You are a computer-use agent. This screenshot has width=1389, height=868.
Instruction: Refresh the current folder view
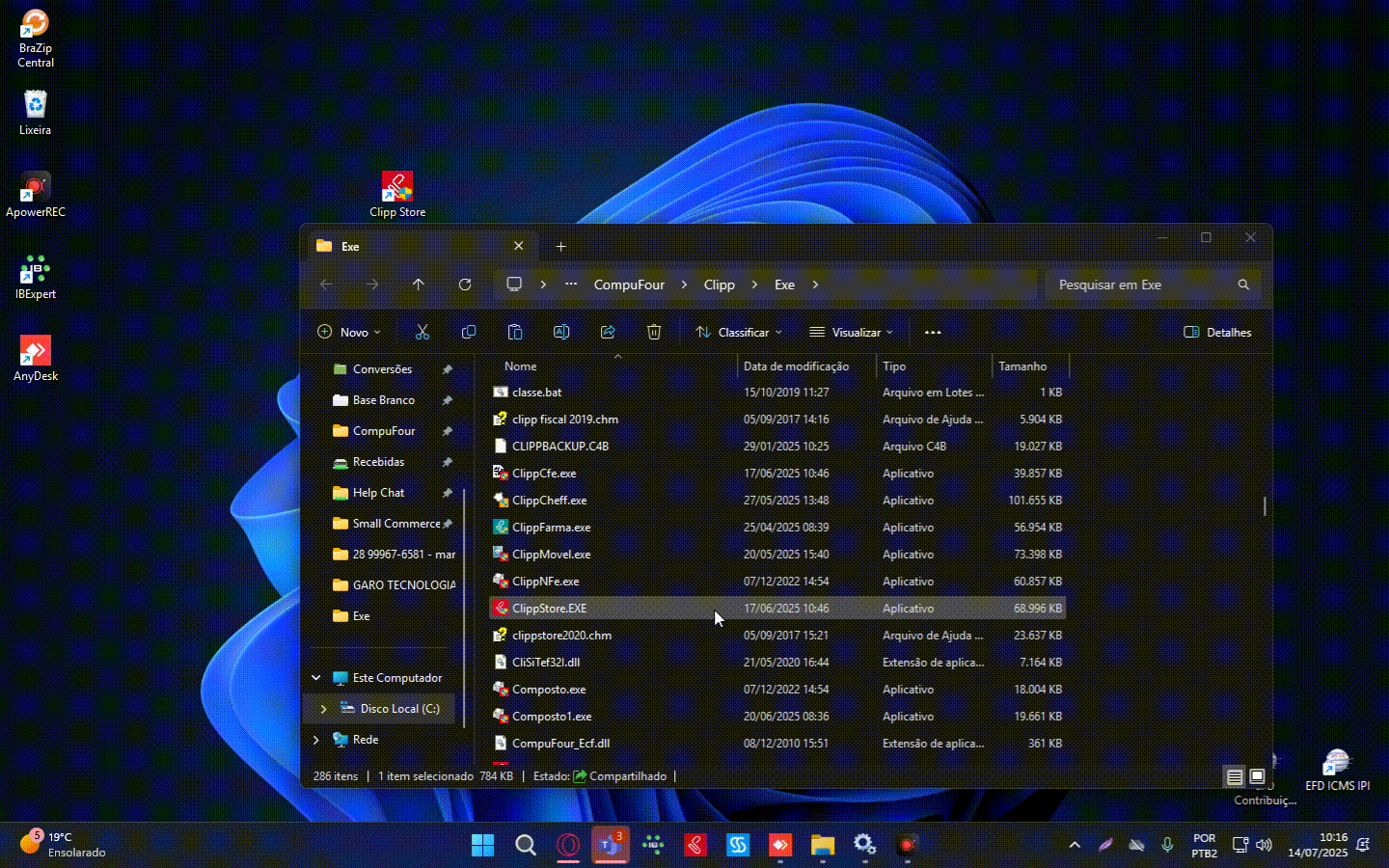point(465,285)
